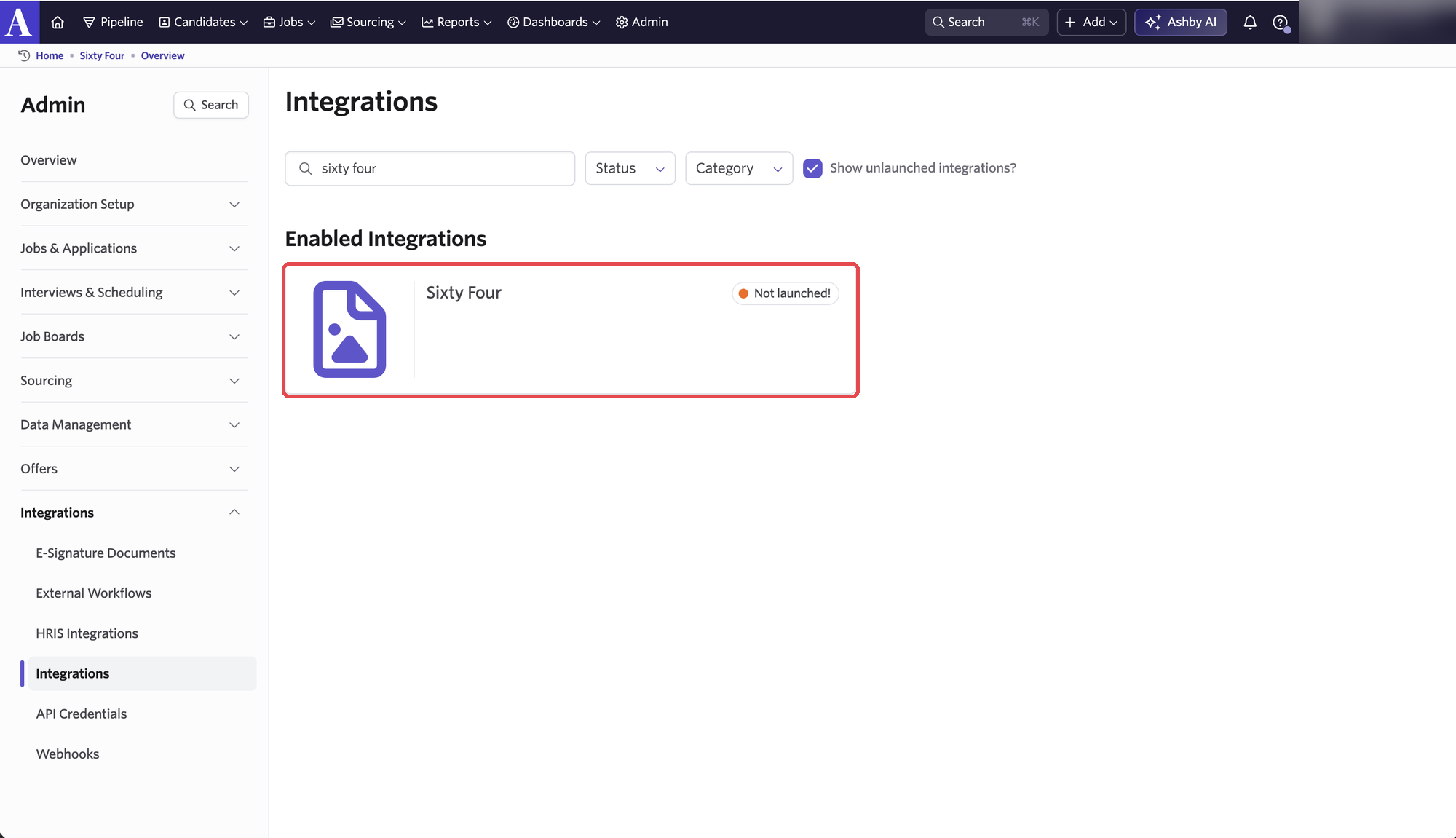Image resolution: width=1456 pixels, height=838 pixels.
Task: Open the Sourcing menu in top navigation
Action: (368, 22)
